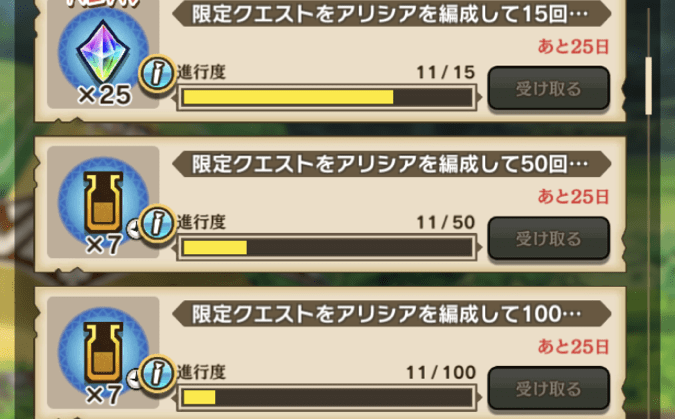Open info badge on 50-quest mission reward
Screen dimensions: 675x419
[x=157, y=224]
